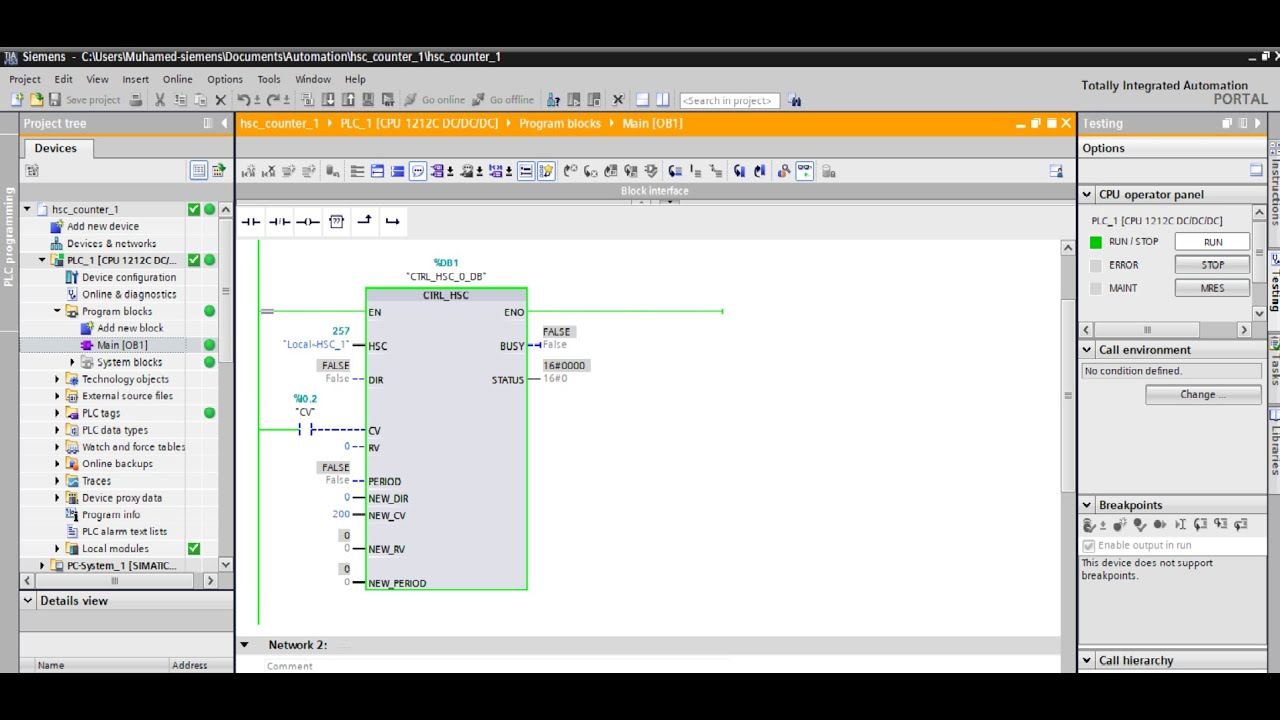Open the Tools menu
This screenshot has width=1280, height=720.
click(269, 79)
